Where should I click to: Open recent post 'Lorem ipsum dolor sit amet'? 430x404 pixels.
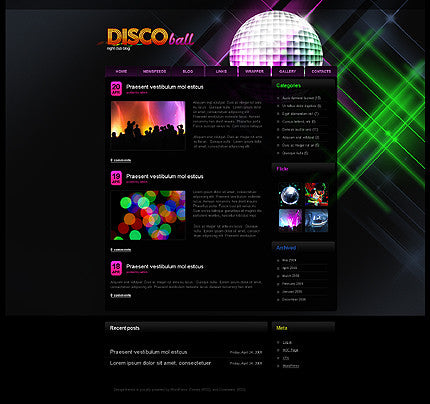[x=160, y=363]
